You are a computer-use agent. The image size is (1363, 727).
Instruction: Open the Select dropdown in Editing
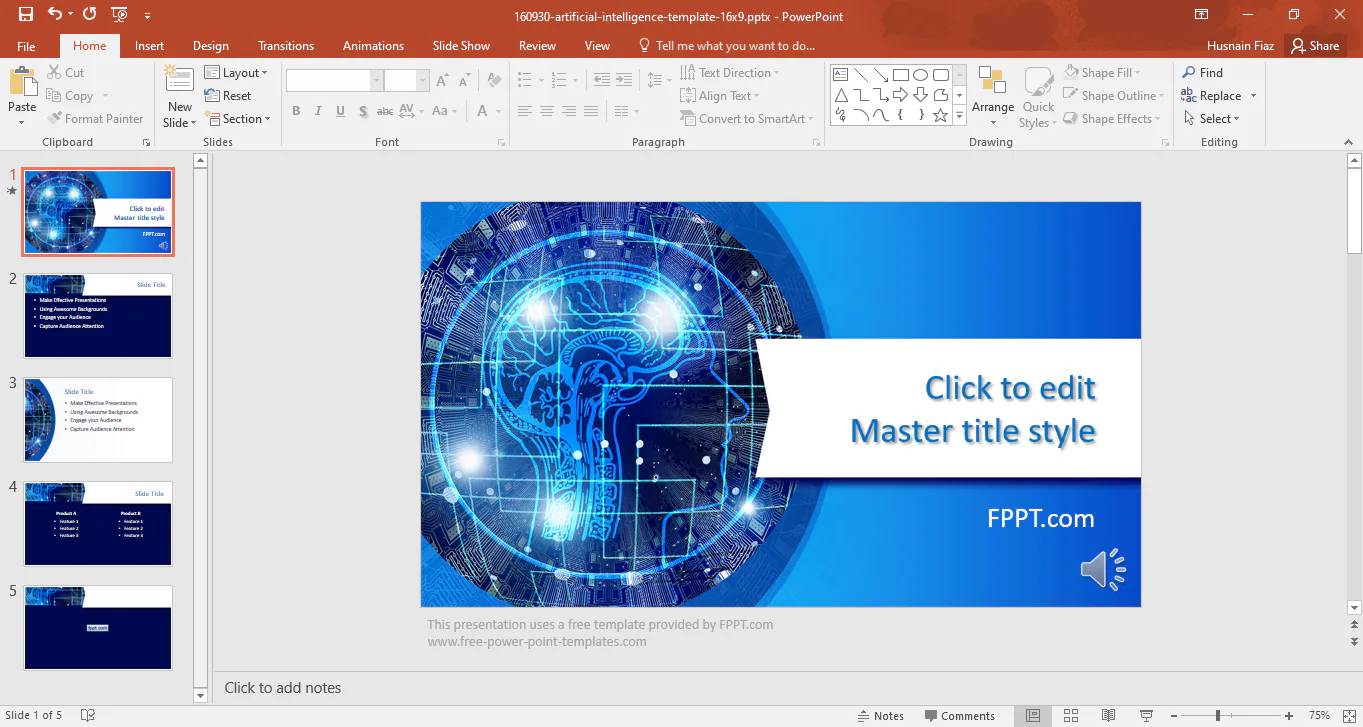click(x=1211, y=119)
